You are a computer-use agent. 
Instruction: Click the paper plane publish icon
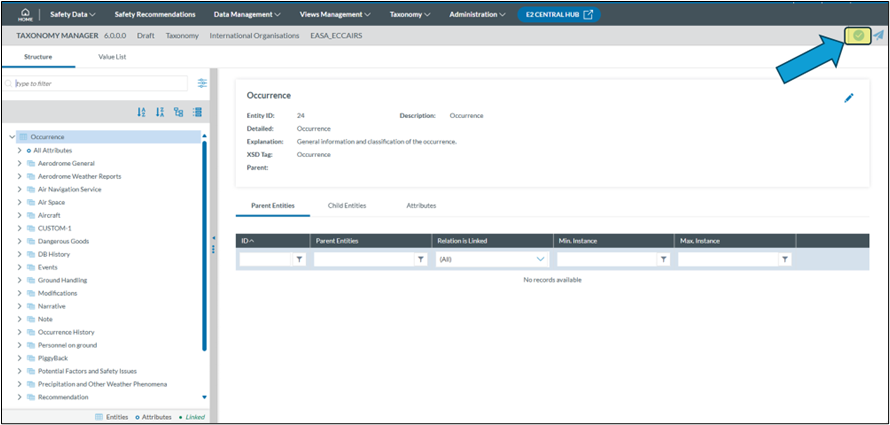(878, 35)
